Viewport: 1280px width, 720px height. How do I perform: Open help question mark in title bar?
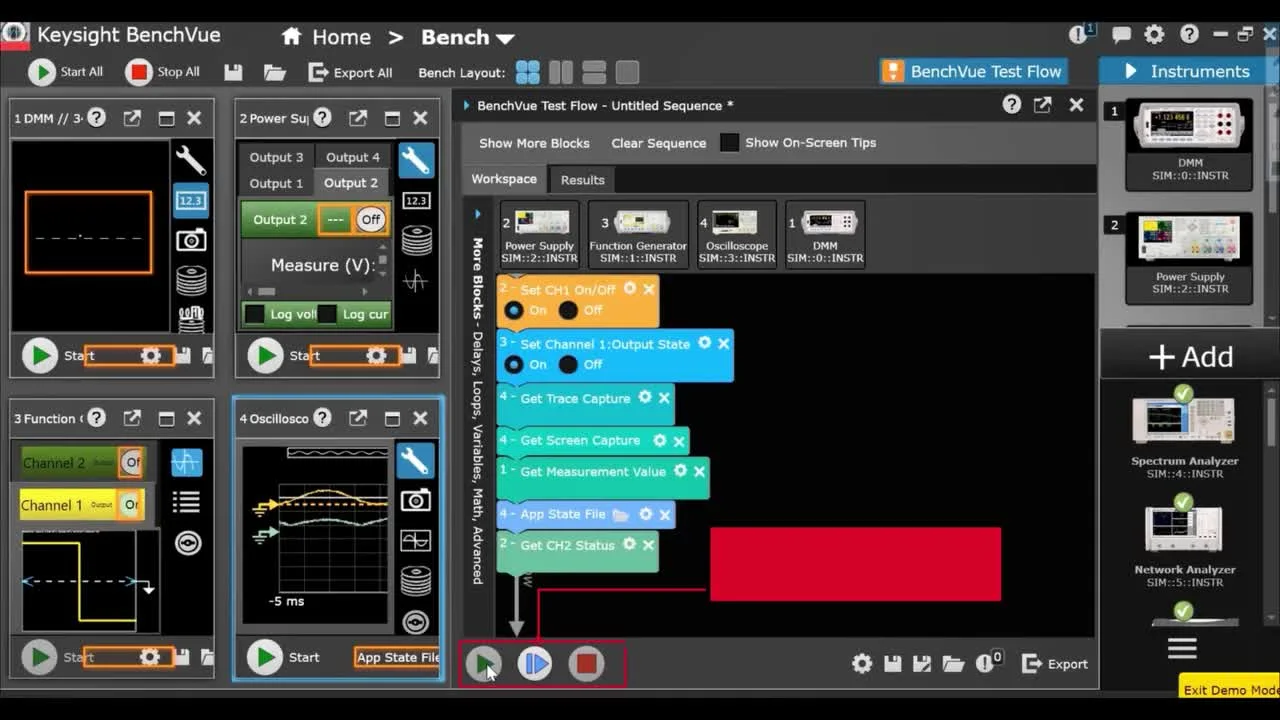coord(1189,34)
